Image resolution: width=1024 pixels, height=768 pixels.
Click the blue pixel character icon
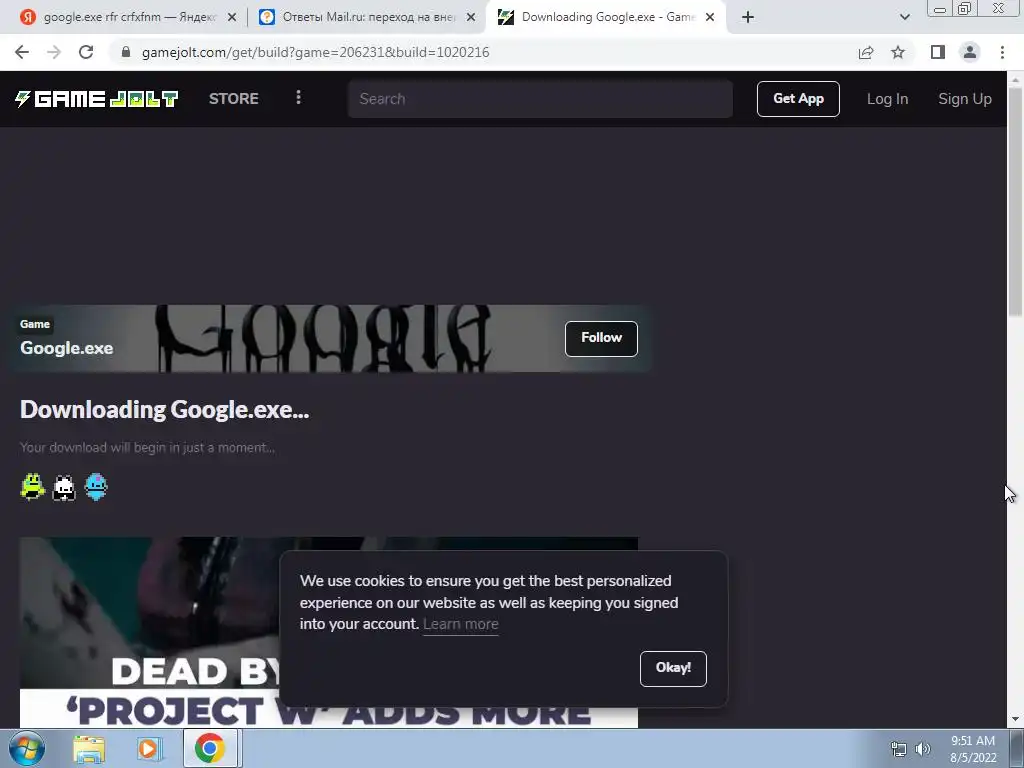click(x=96, y=487)
